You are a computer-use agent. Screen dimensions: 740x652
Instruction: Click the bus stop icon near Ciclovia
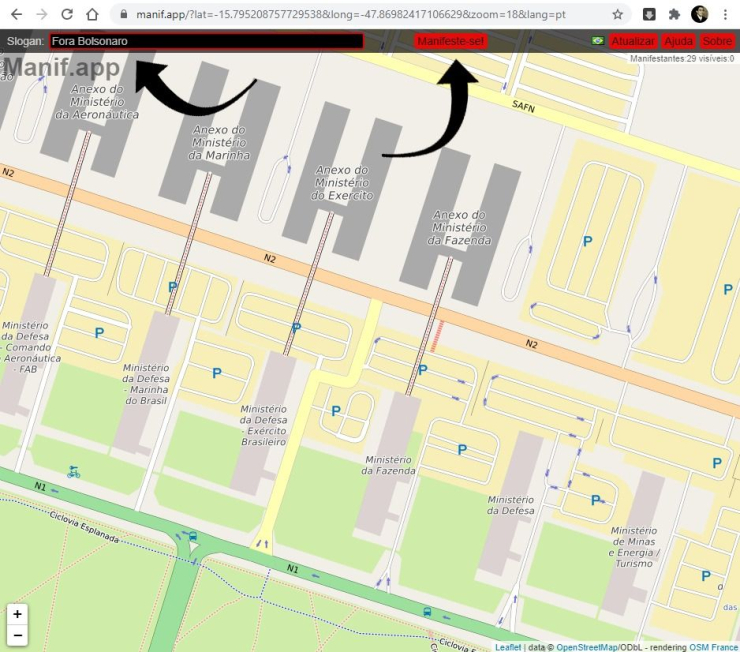tap(427, 611)
